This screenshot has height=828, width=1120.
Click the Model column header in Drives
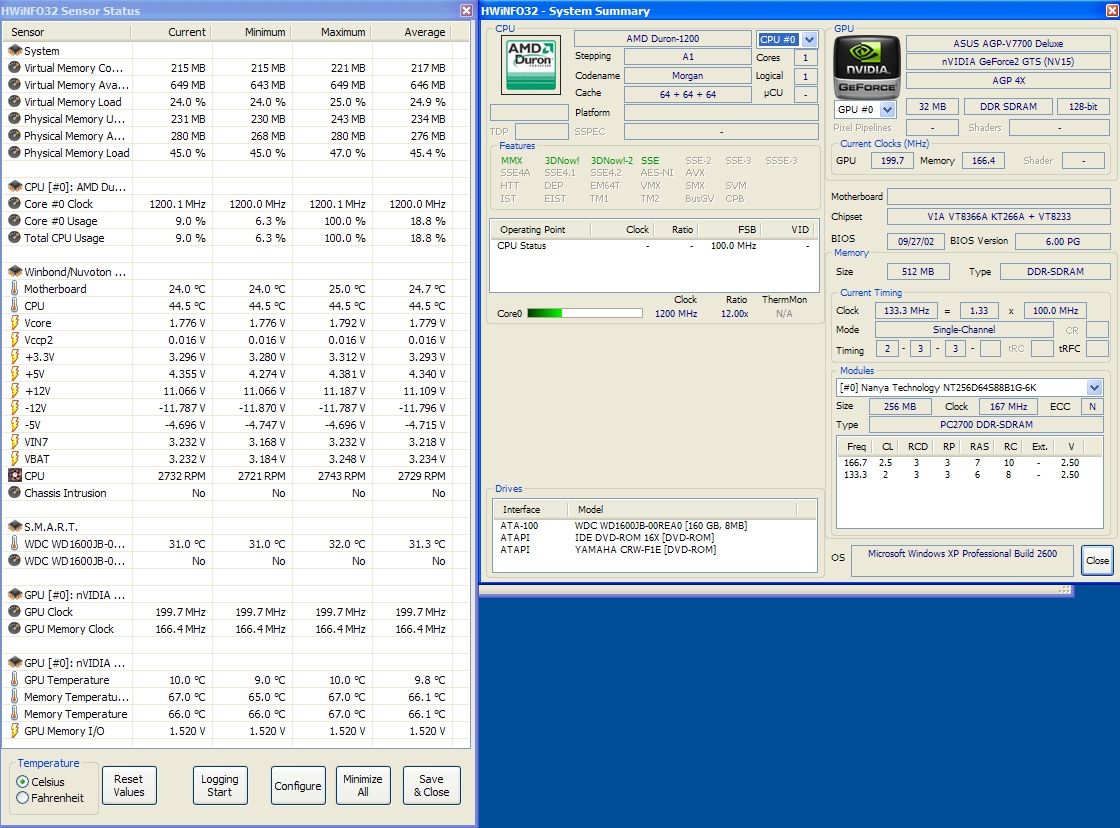tap(682, 509)
